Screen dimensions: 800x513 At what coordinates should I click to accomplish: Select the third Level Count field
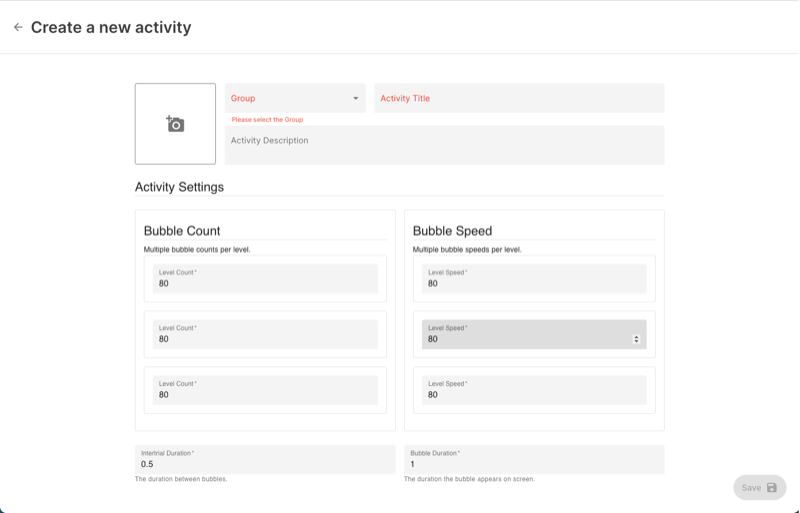click(265, 391)
